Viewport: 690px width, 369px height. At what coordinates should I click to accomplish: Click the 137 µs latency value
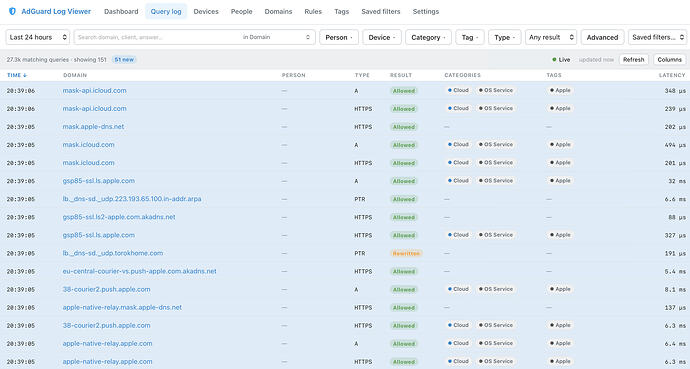pyautogui.click(x=675, y=308)
